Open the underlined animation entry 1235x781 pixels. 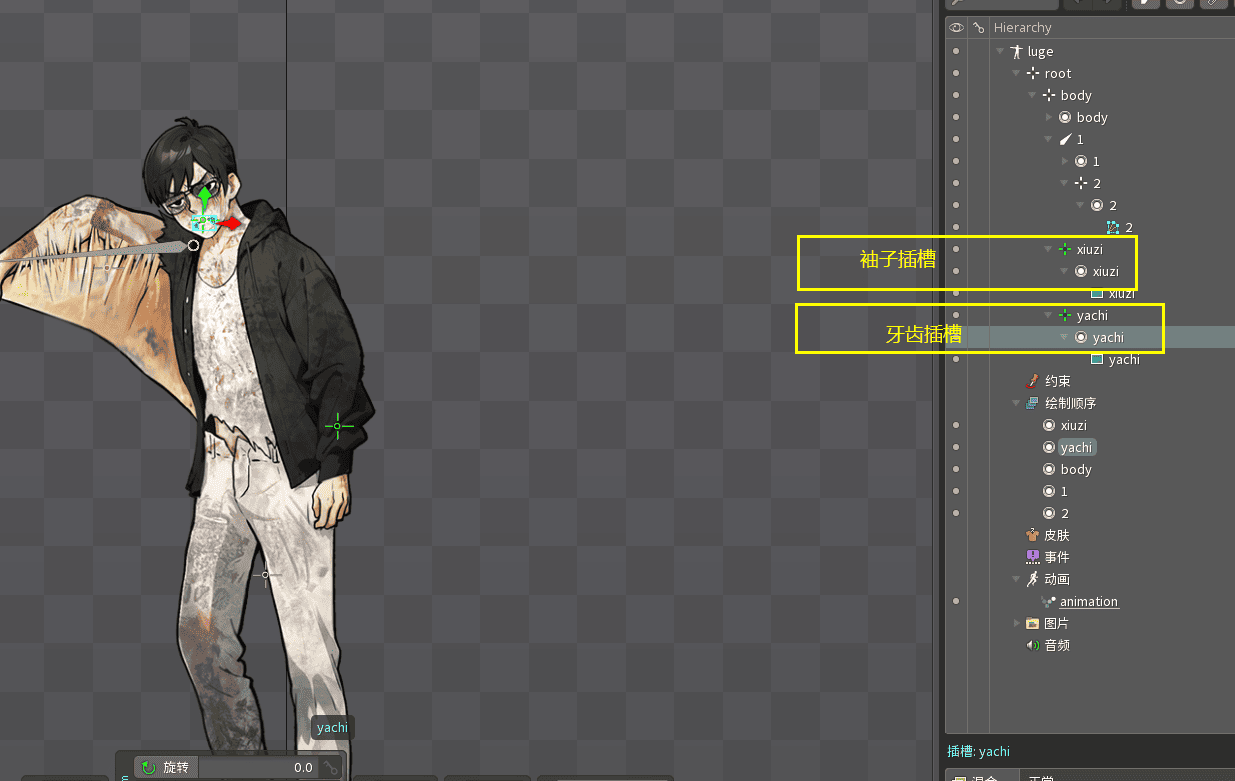[1088, 601]
